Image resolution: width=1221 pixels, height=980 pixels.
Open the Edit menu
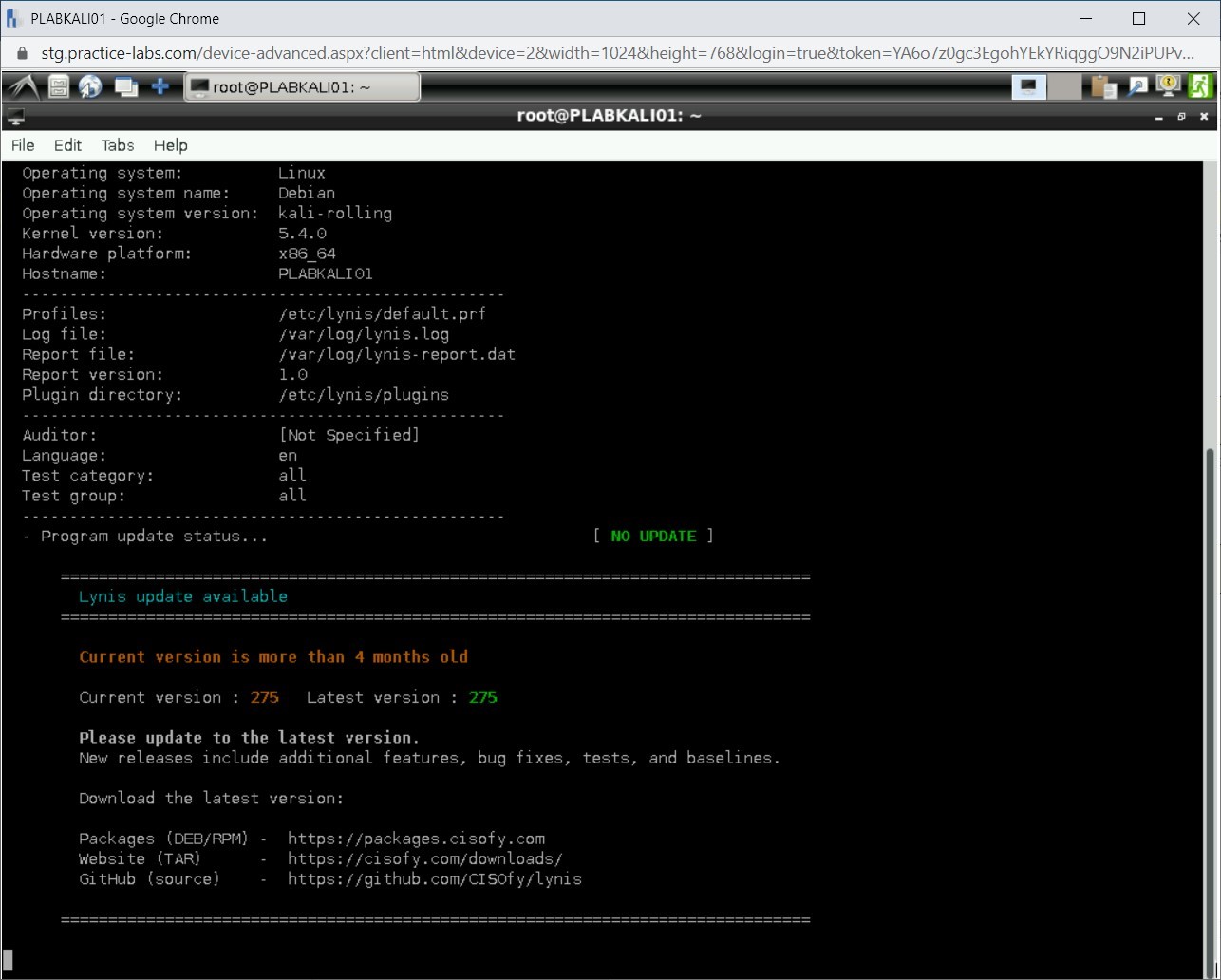point(67,145)
